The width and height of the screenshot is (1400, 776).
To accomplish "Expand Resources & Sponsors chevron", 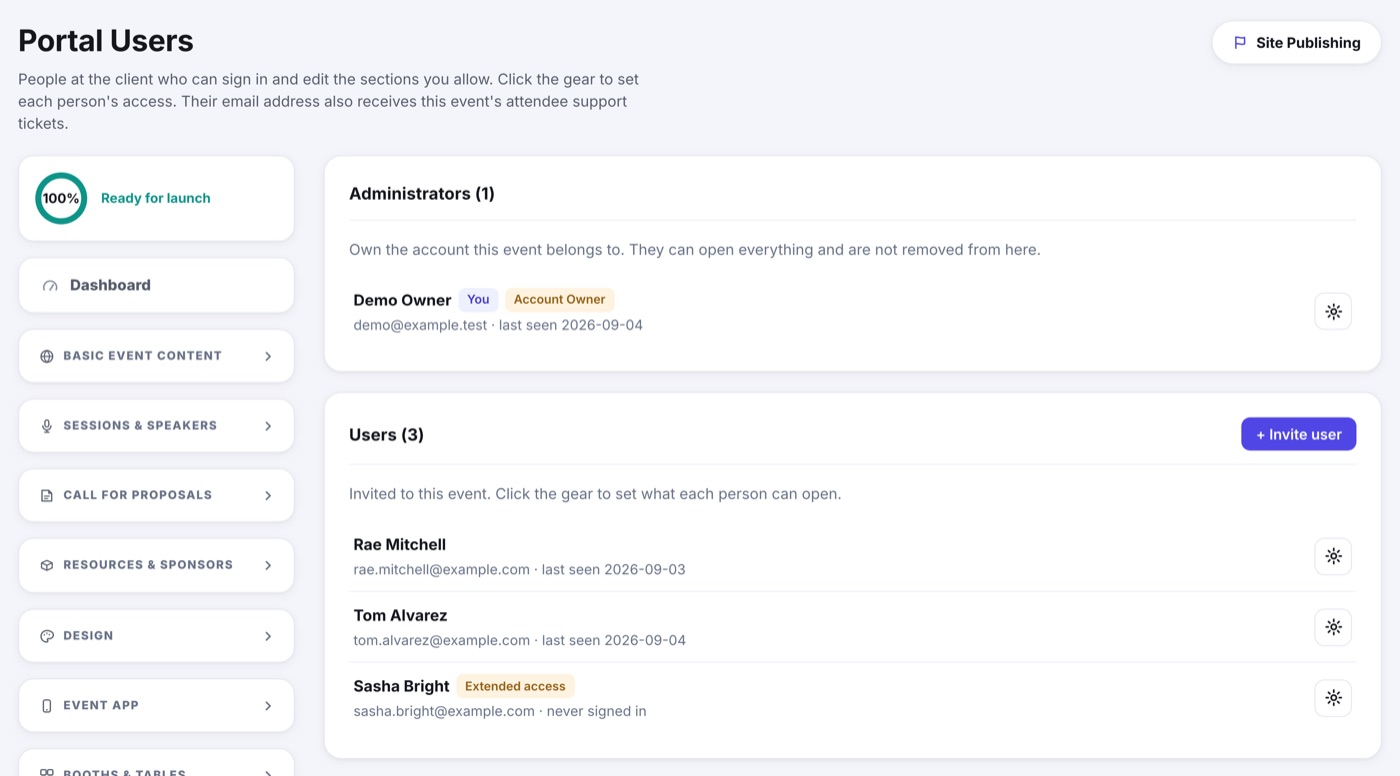I will pyautogui.click(x=268, y=566).
